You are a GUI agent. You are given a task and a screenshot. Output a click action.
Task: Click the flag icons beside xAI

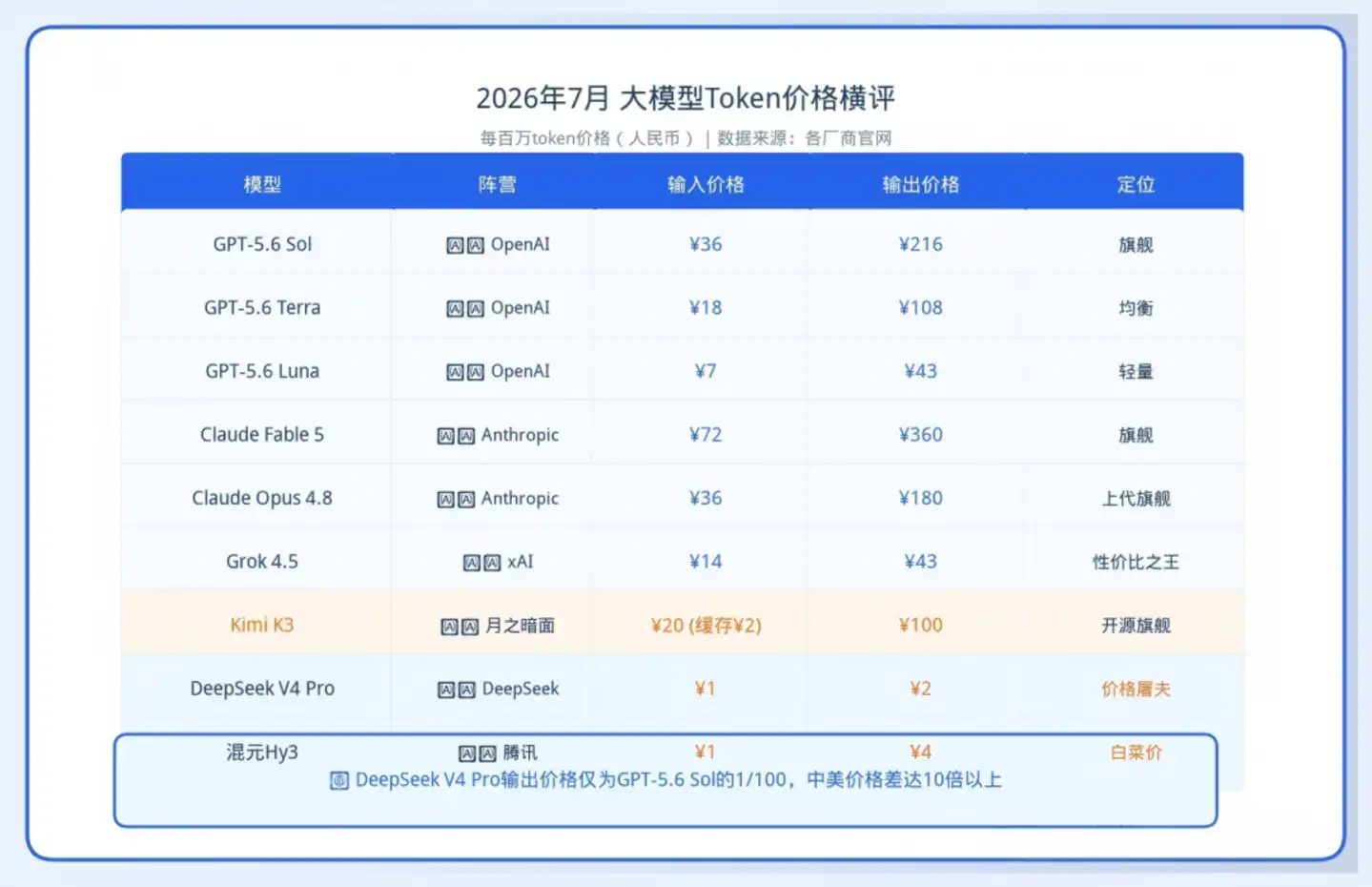482,563
